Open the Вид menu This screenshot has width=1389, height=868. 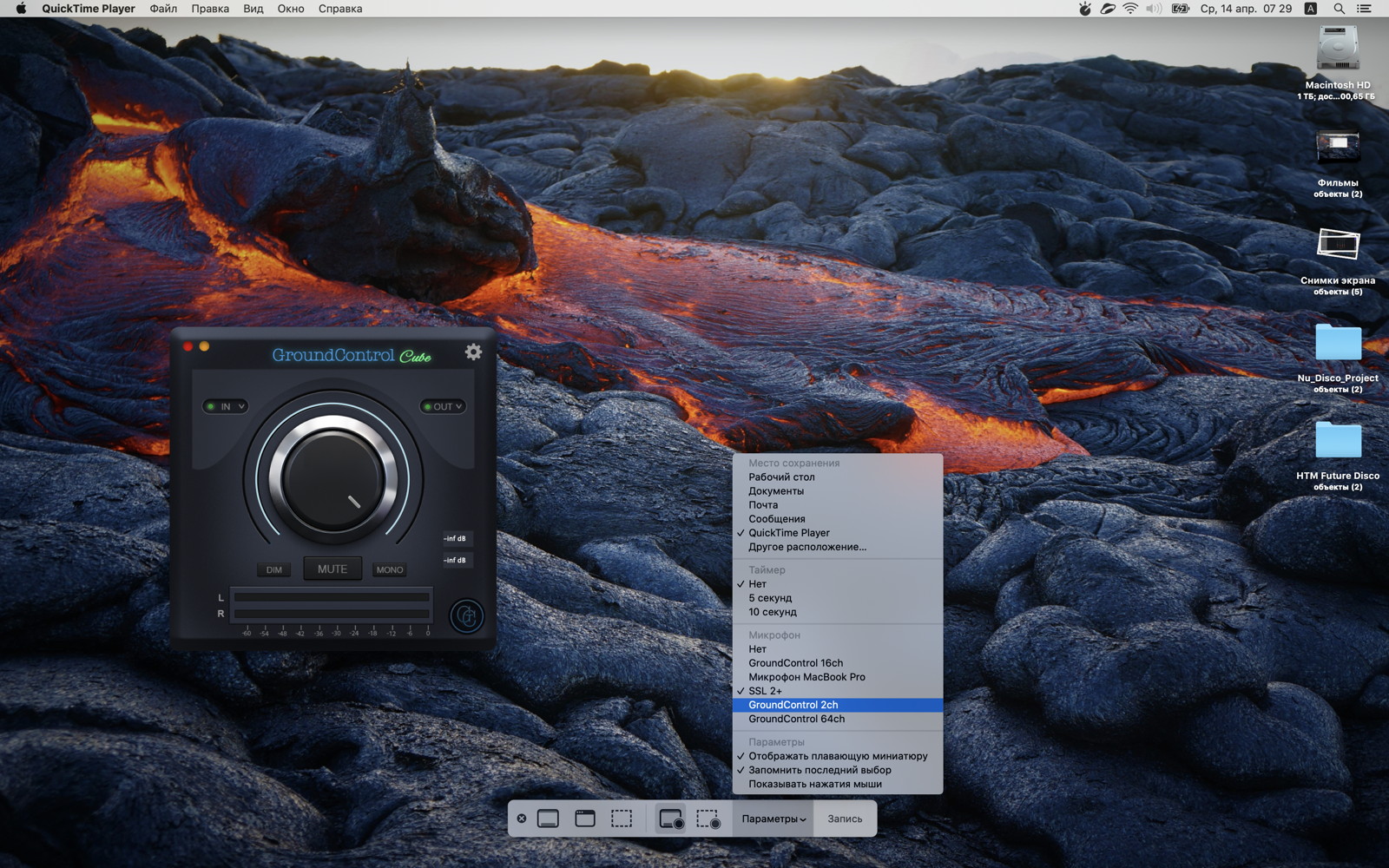(253, 9)
